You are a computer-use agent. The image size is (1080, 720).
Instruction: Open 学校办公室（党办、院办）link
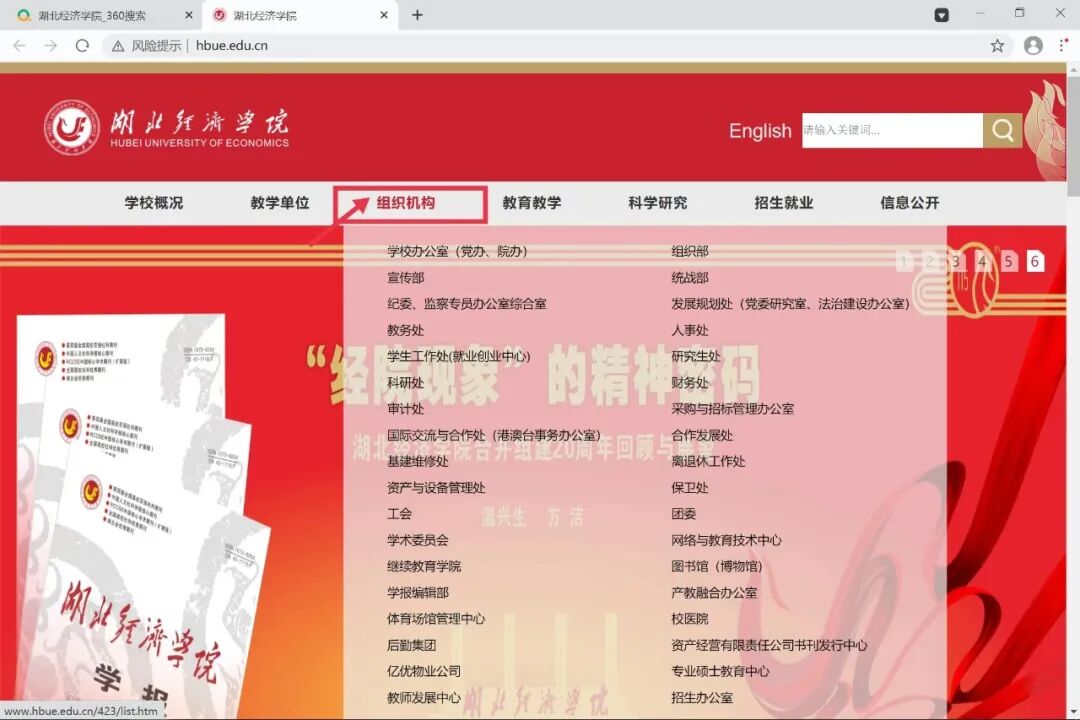(x=458, y=251)
